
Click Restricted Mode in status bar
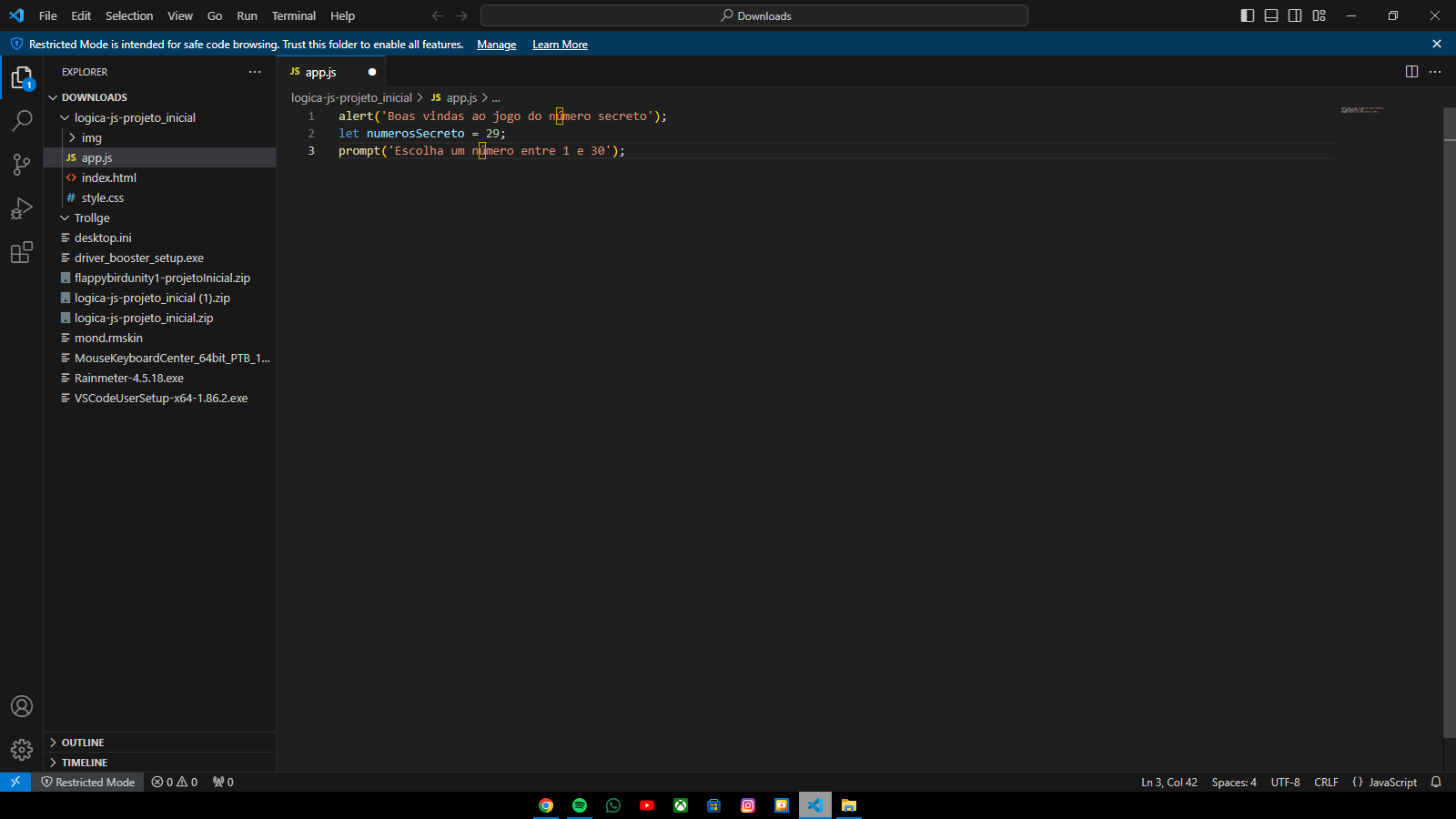coord(88,782)
